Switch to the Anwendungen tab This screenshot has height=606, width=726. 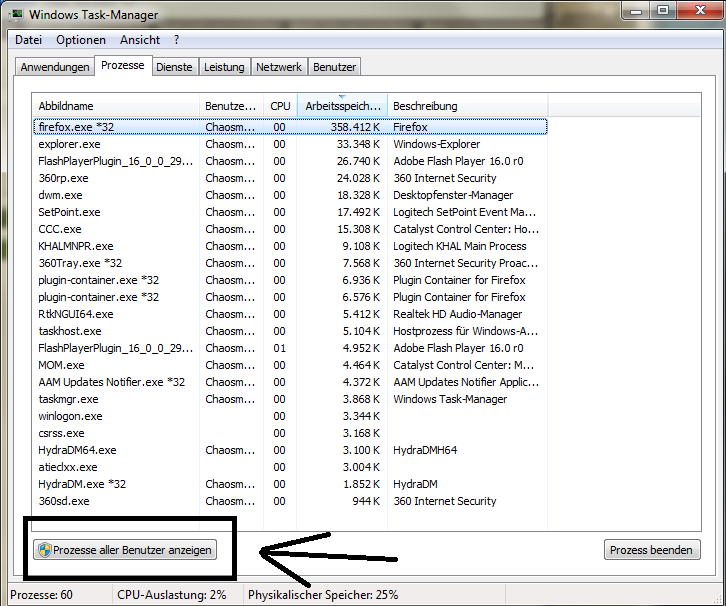(55, 67)
